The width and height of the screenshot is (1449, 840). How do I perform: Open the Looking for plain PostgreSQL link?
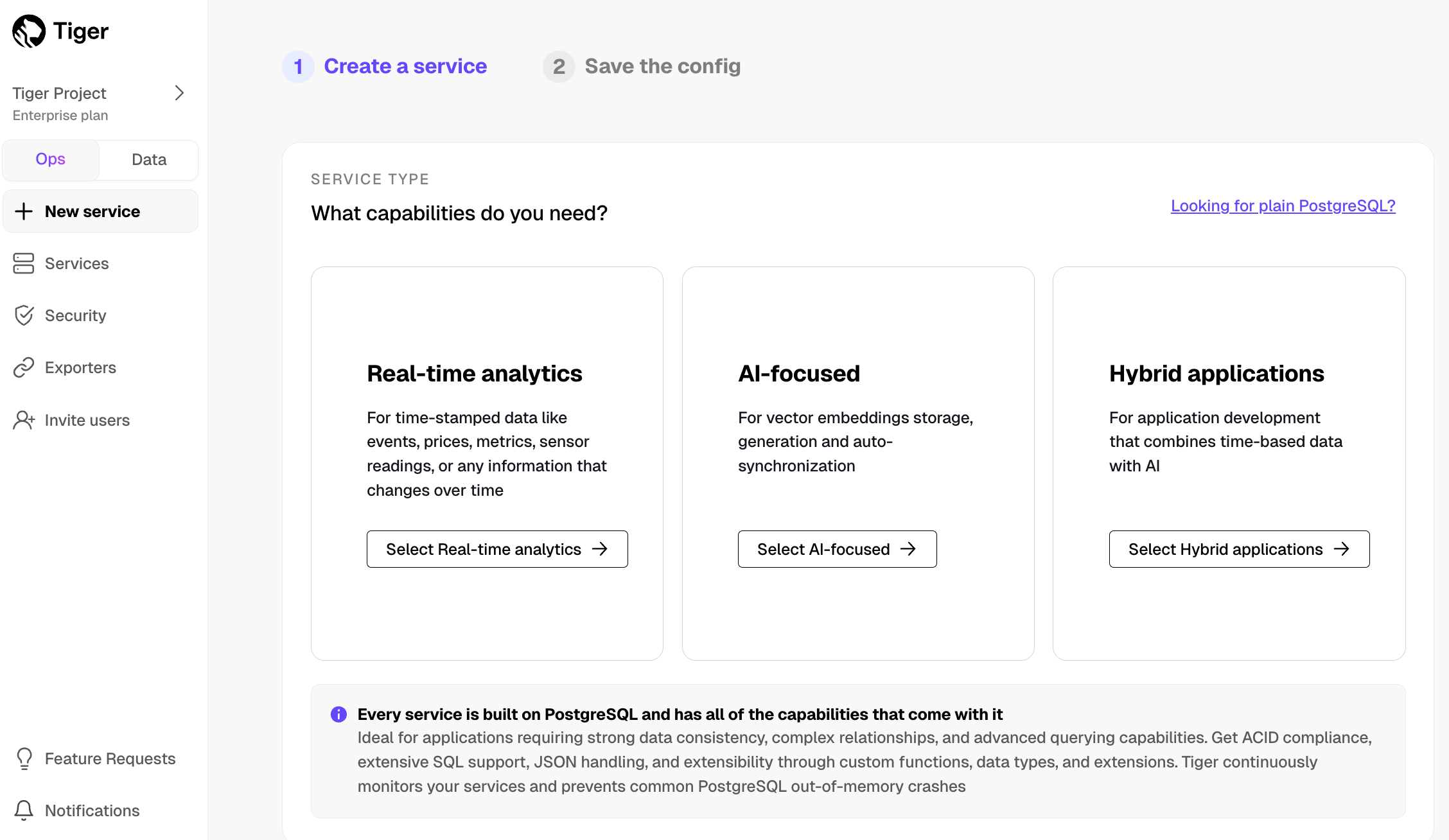(1283, 206)
